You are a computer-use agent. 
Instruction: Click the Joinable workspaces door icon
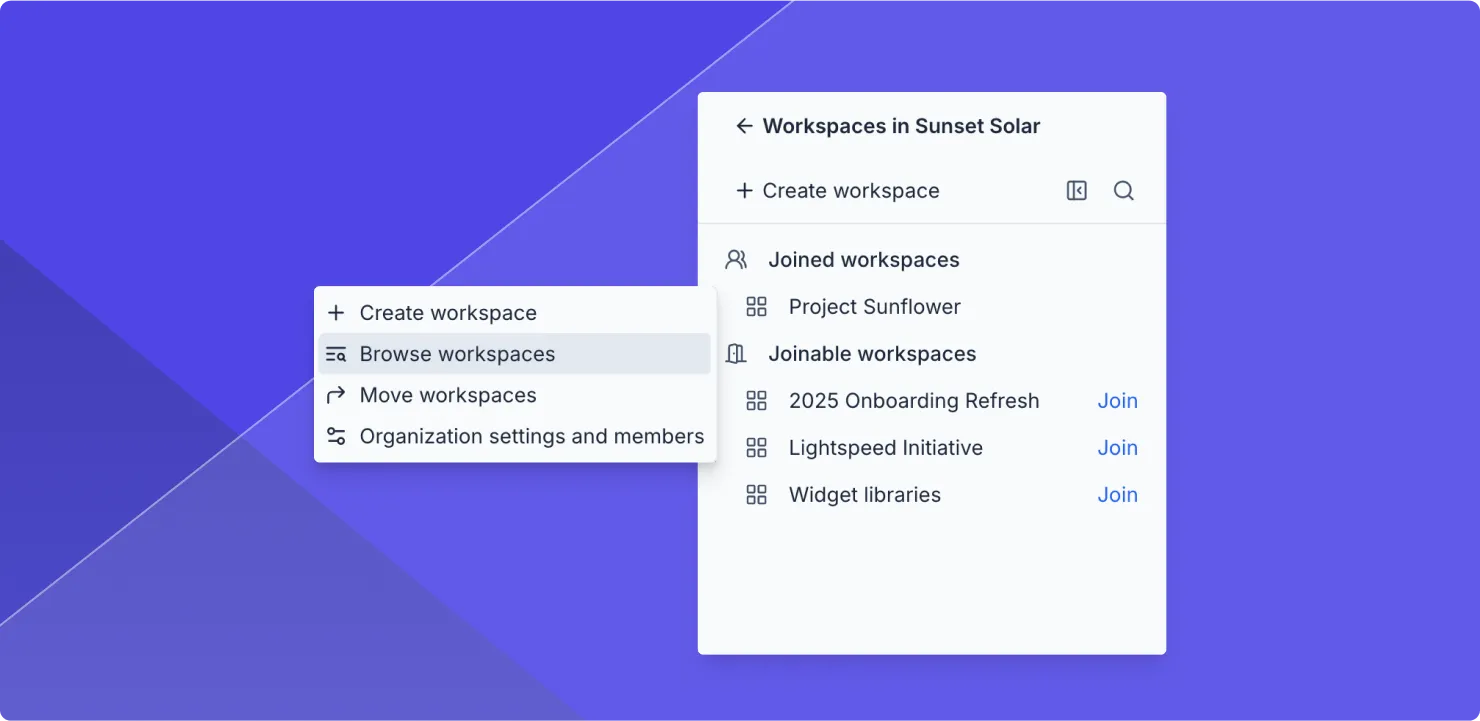[736, 354]
